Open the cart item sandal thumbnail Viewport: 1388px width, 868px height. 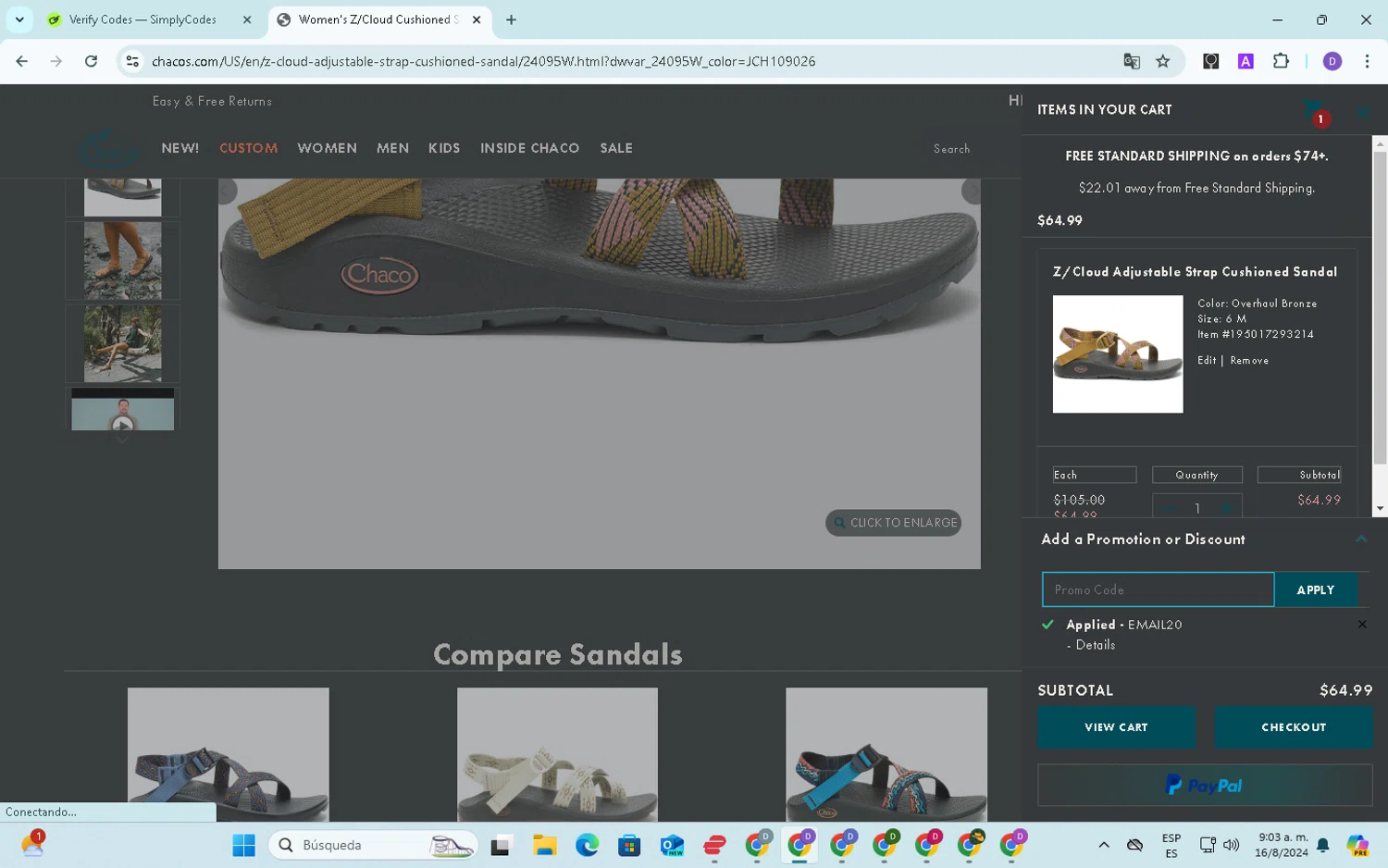[x=1118, y=353]
